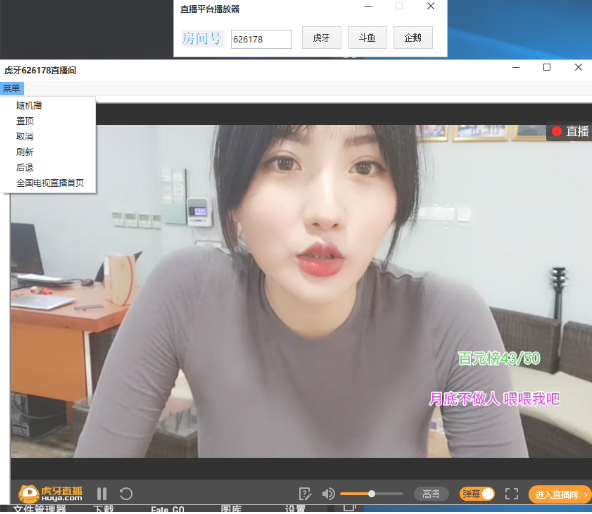
Task: Close the 直播平台播放器 window
Action: pos(430,6)
